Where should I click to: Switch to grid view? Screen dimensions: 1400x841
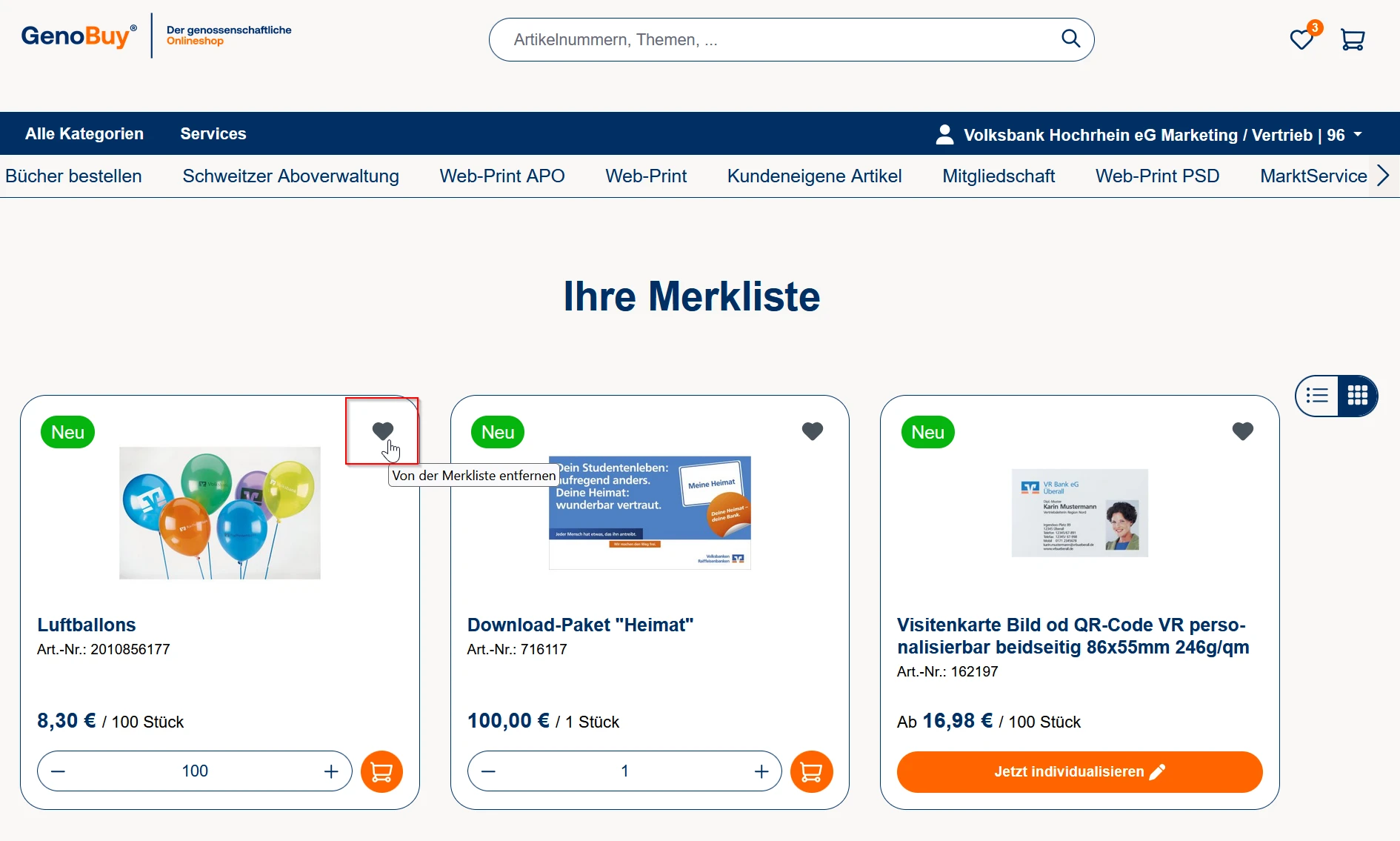pos(1357,396)
